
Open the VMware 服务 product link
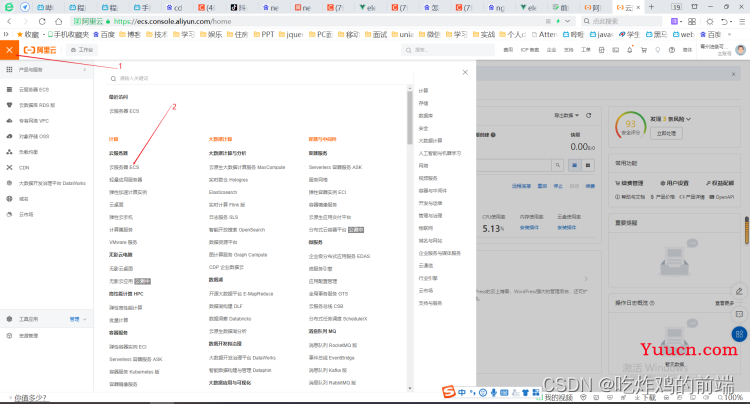pyautogui.click(x=123, y=242)
